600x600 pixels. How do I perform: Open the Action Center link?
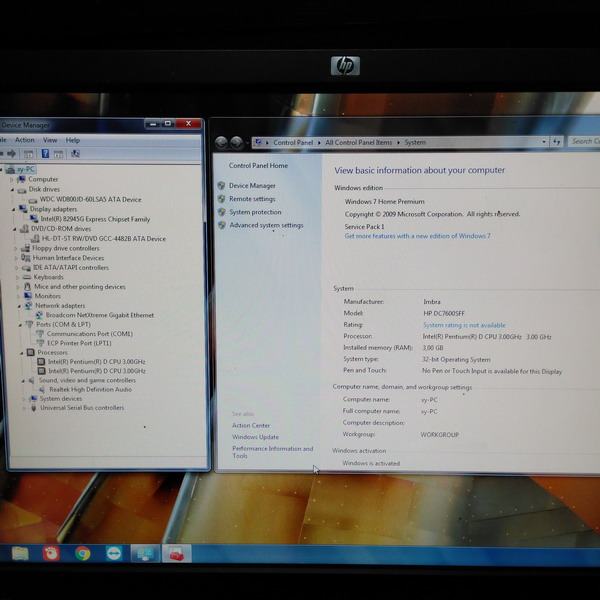point(251,426)
